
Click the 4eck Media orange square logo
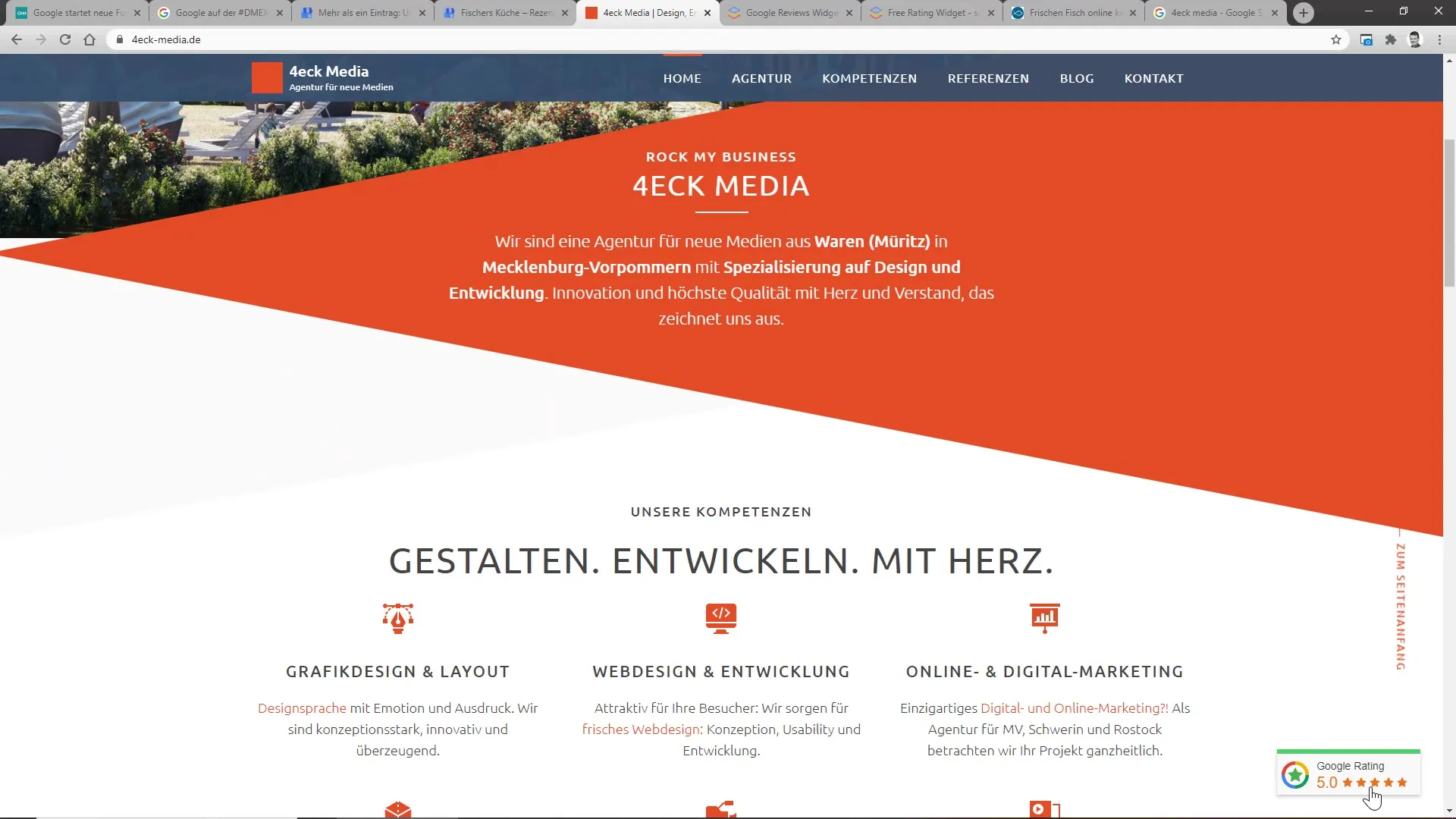tap(267, 78)
